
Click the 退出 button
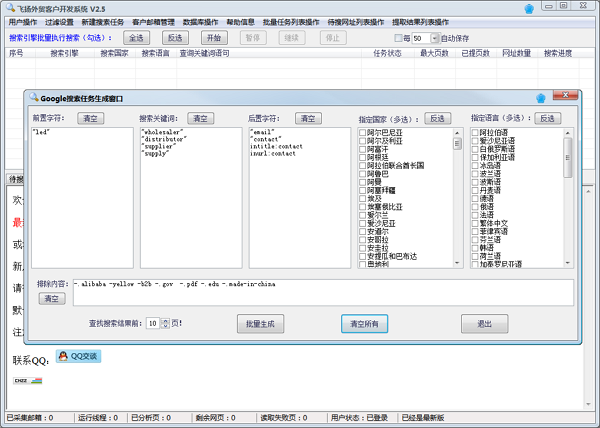tap(484, 324)
